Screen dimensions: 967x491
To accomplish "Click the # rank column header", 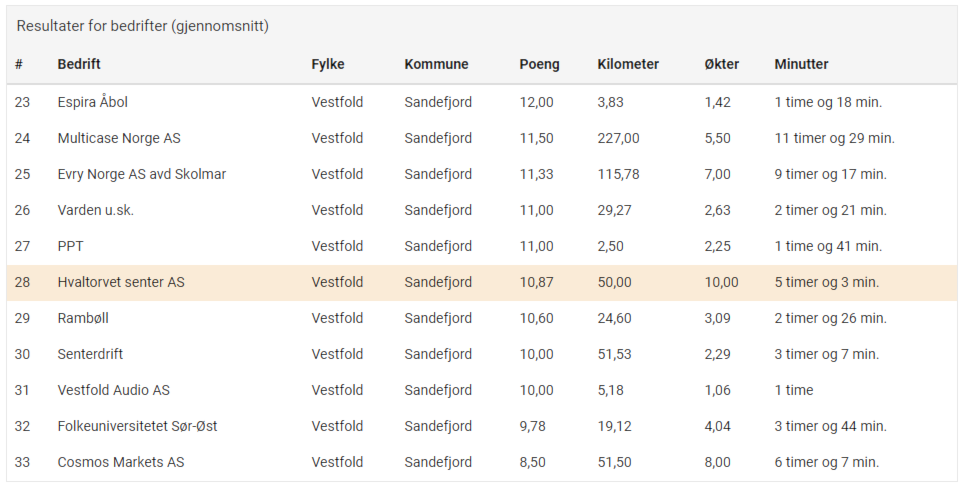I will [x=19, y=64].
